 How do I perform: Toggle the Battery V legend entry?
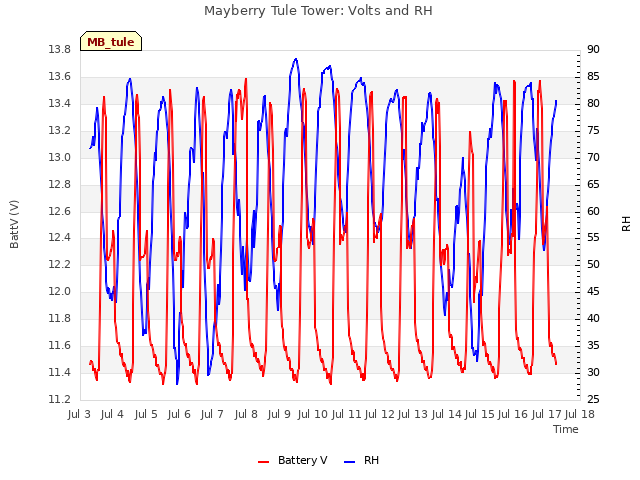click(x=293, y=460)
